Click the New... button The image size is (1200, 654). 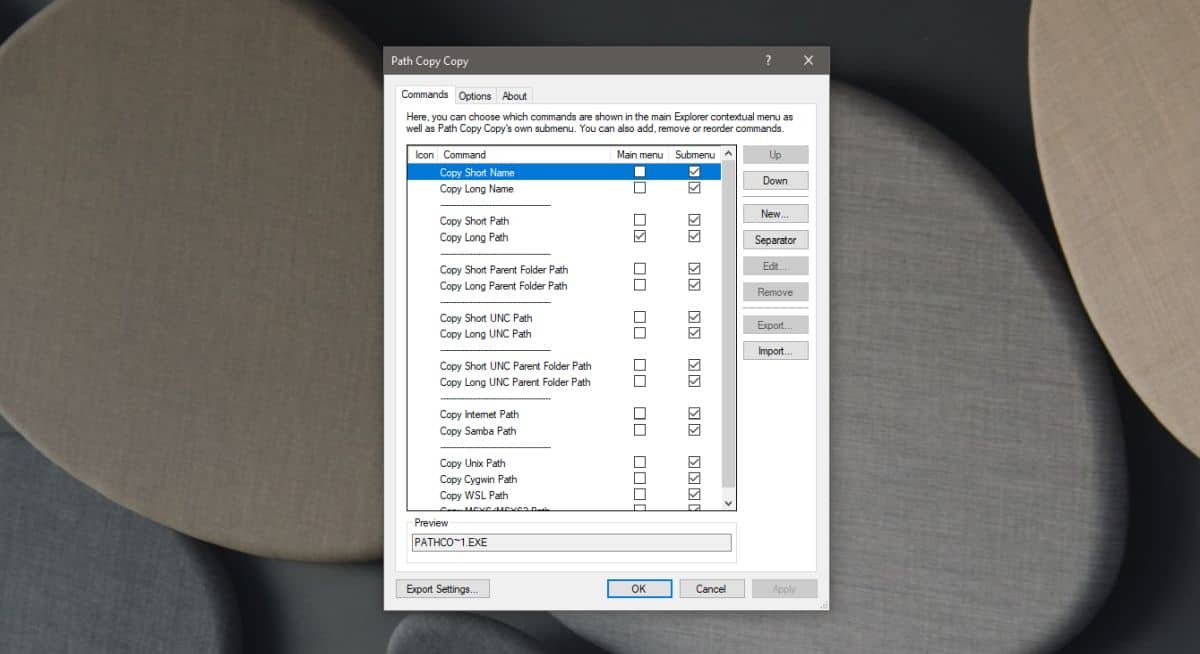(775, 214)
